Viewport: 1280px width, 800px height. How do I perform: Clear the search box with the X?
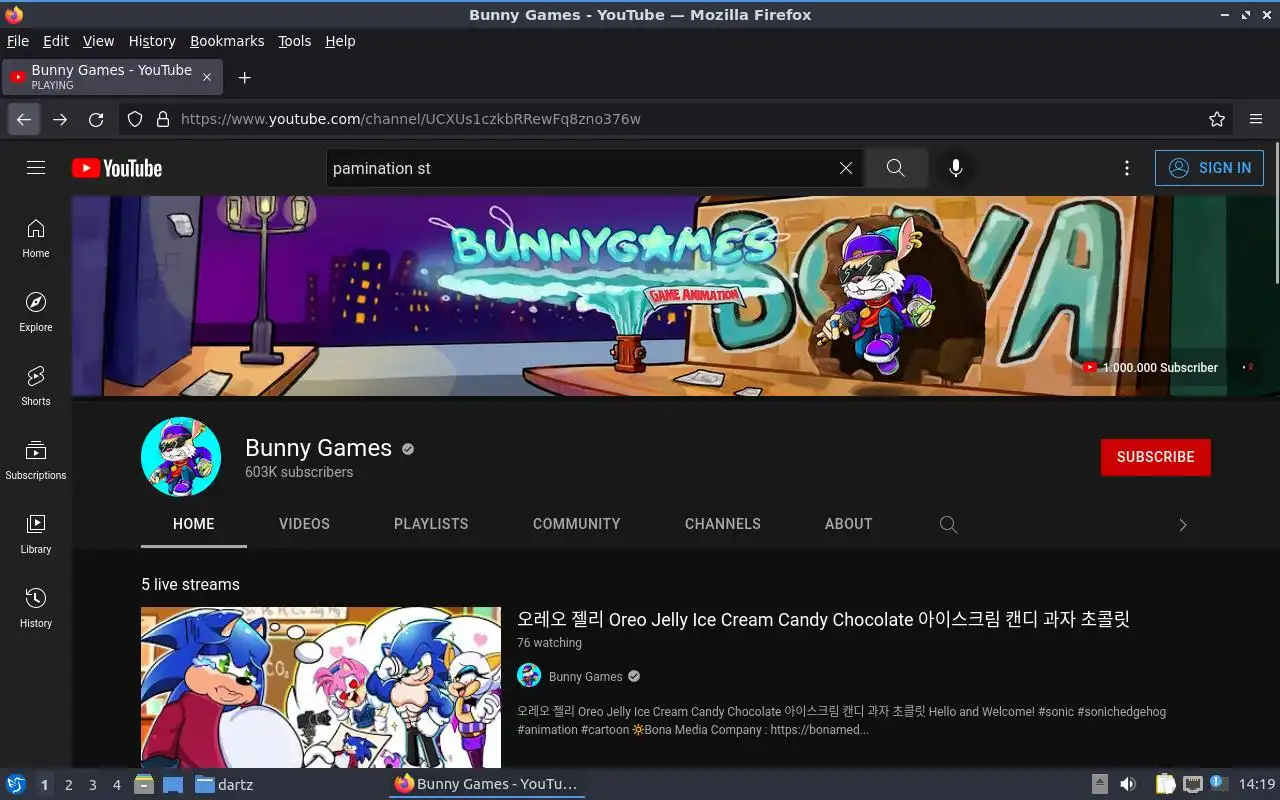[846, 168]
